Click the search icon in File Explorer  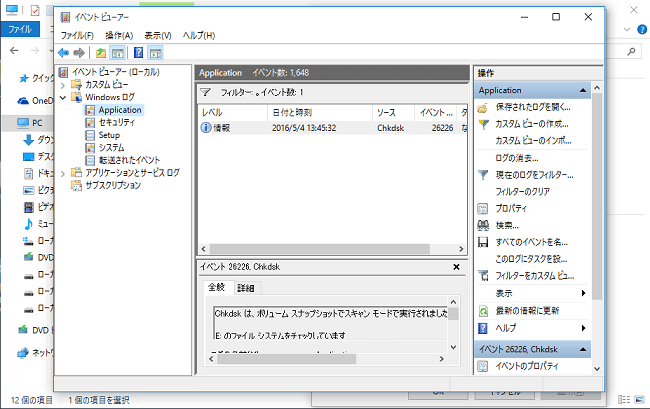(x=631, y=51)
